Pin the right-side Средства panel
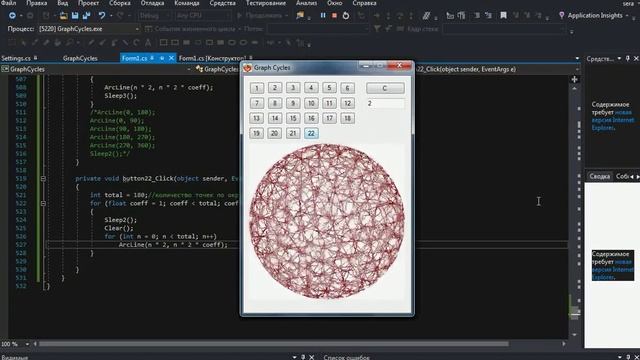This screenshot has width=640, height=360. 628,59
